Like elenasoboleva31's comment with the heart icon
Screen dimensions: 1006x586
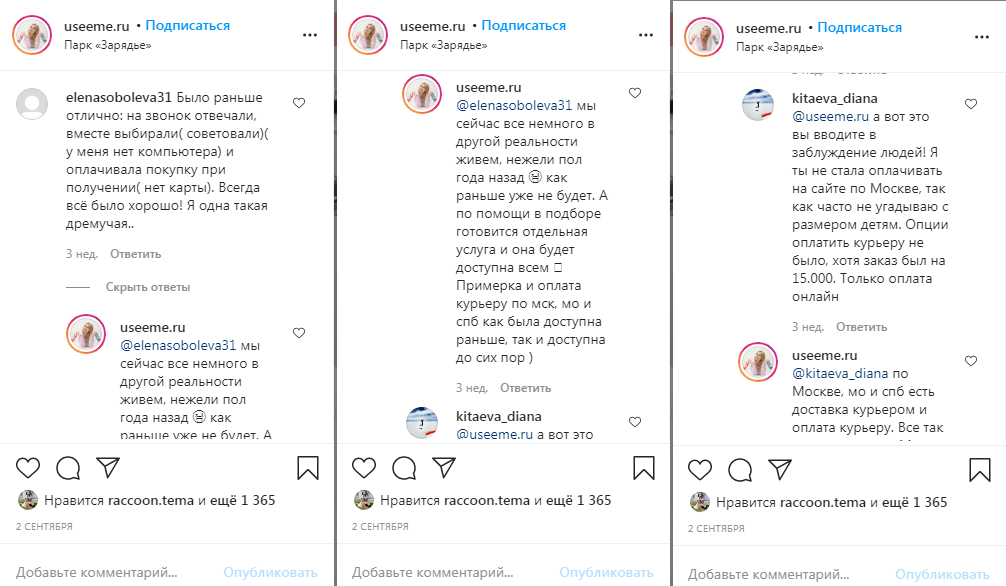299,101
